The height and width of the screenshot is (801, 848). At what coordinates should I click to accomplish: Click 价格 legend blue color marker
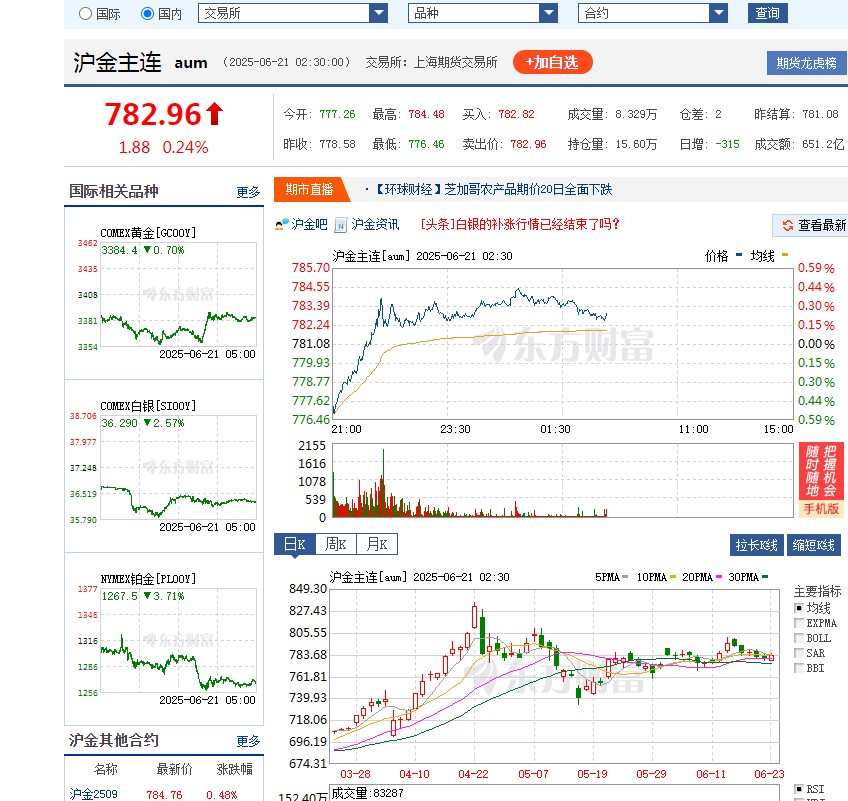(739, 255)
